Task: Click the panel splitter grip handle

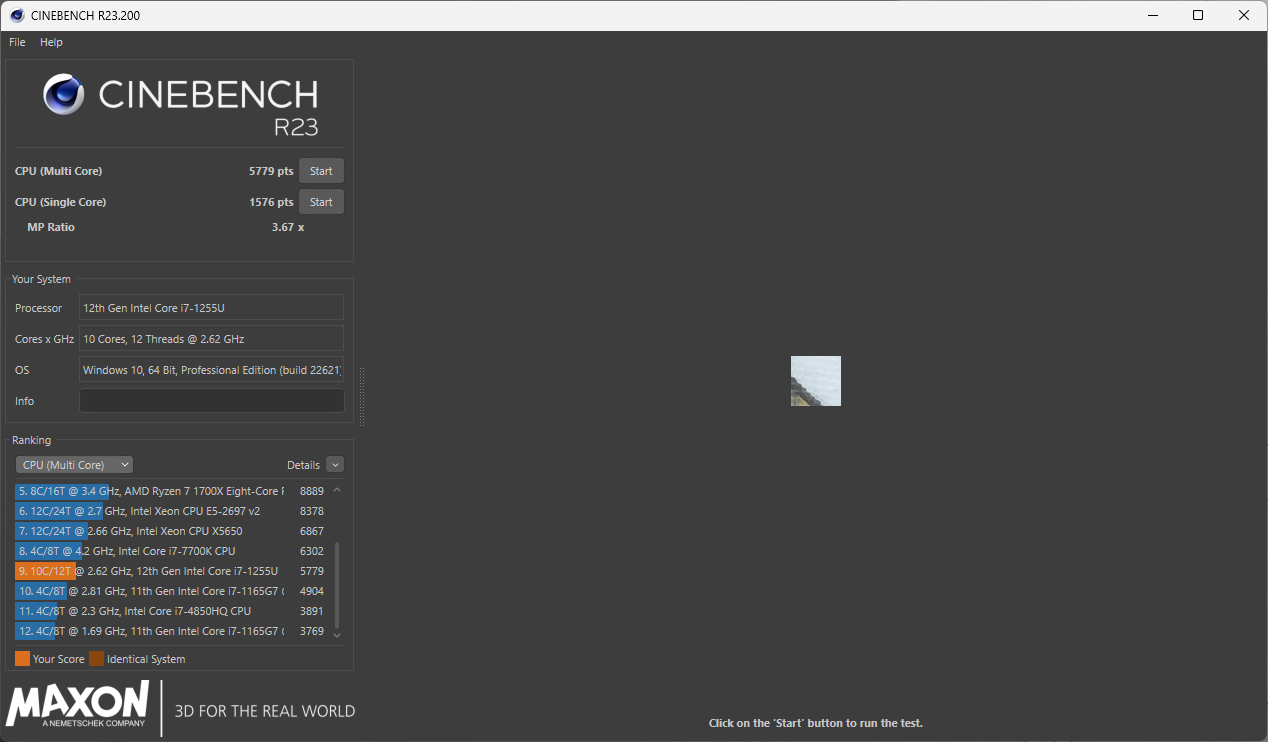Action: (x=362, y=397)
